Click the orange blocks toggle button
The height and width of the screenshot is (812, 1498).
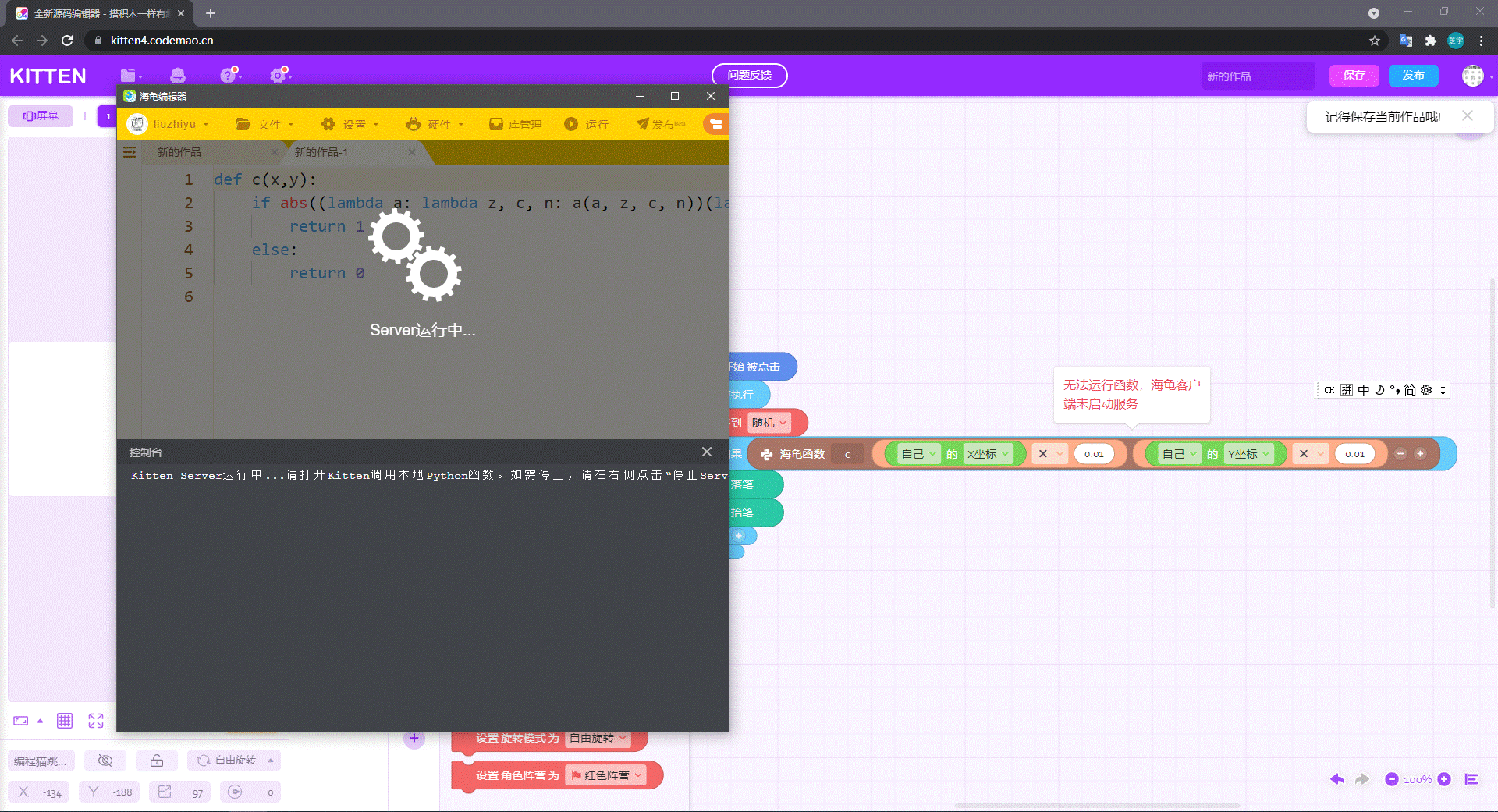point(715,124)
